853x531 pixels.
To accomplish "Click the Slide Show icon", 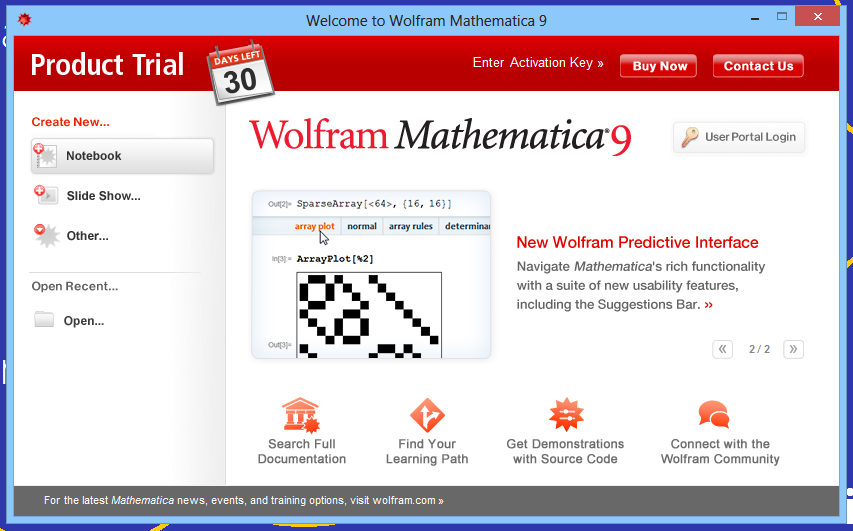I will click(x=46, y=195).
